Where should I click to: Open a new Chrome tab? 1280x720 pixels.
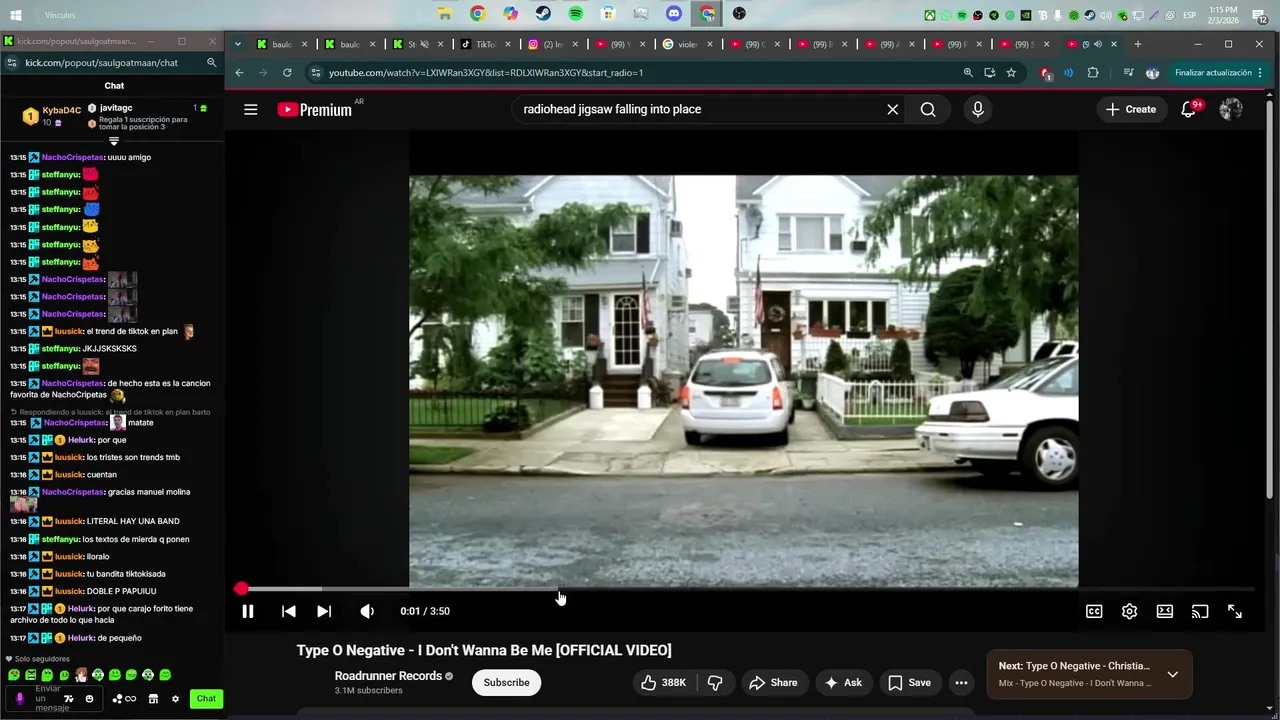point(1137,44)
